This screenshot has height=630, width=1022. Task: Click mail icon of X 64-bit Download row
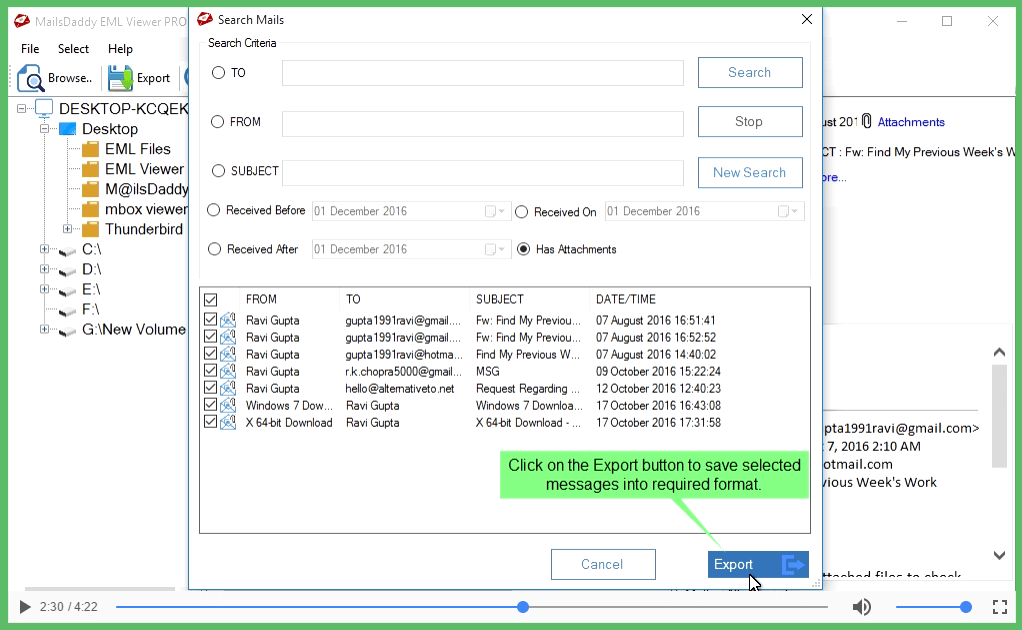coord(227,422)
